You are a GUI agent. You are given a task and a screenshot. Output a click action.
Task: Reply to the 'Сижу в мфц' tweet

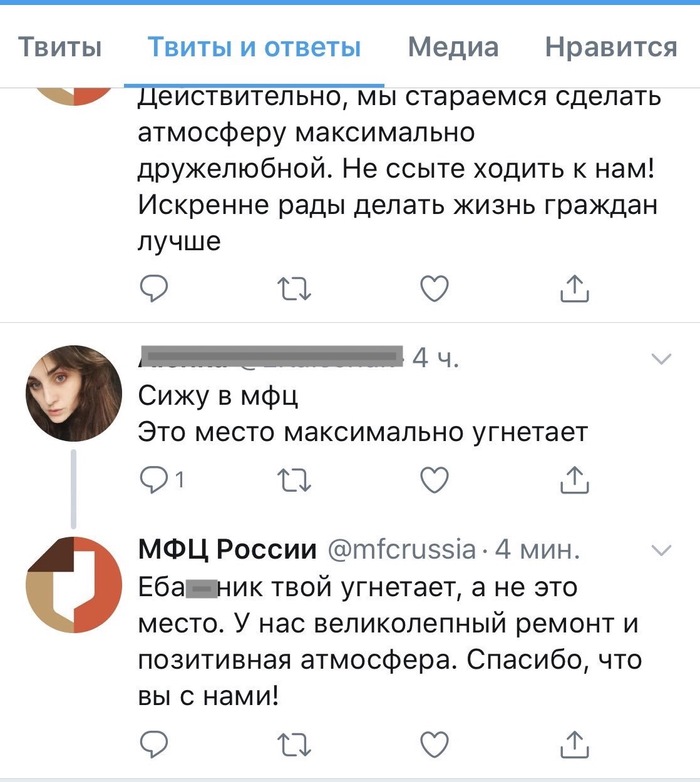tap(153, 481)
